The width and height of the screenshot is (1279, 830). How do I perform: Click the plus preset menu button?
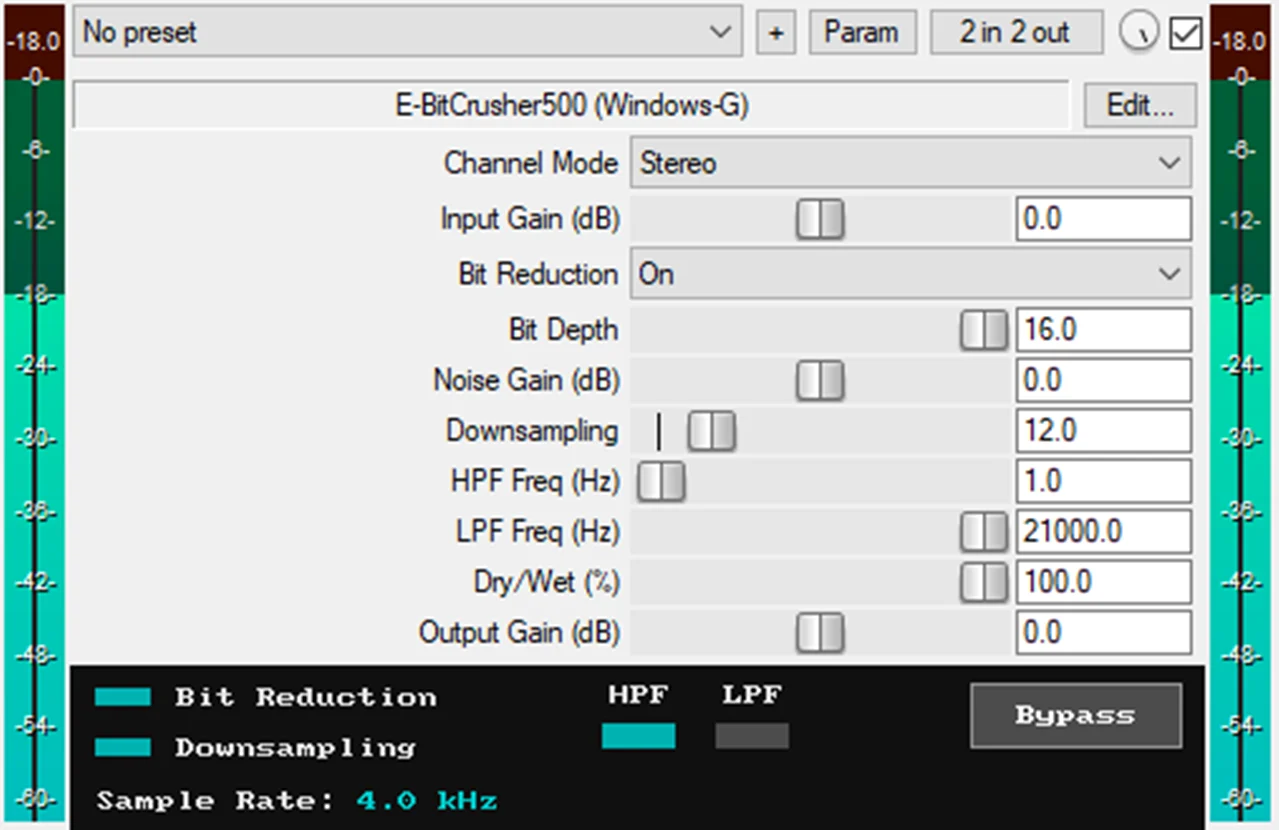[775, 33]
